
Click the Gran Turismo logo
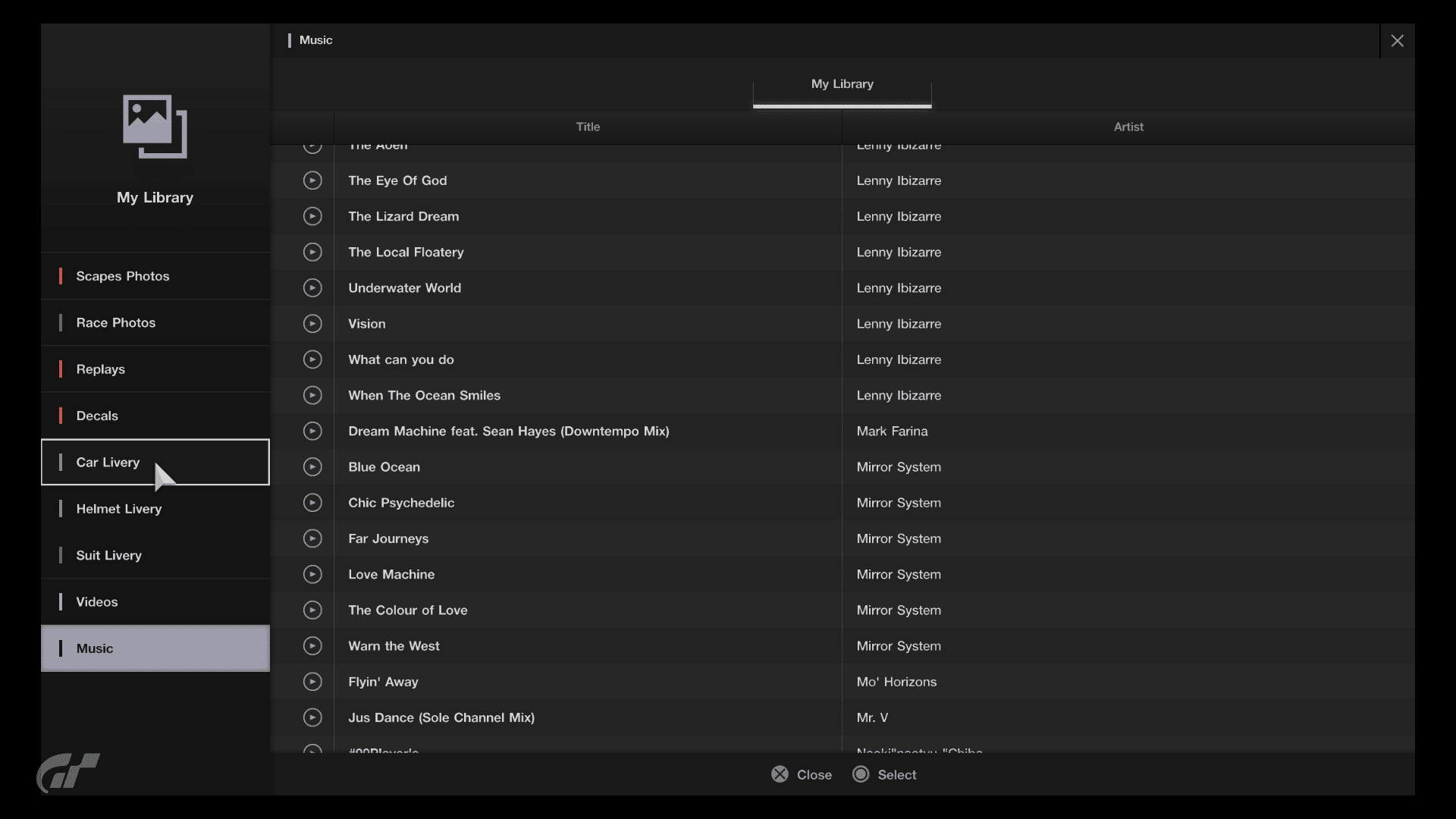coord(68,773)
